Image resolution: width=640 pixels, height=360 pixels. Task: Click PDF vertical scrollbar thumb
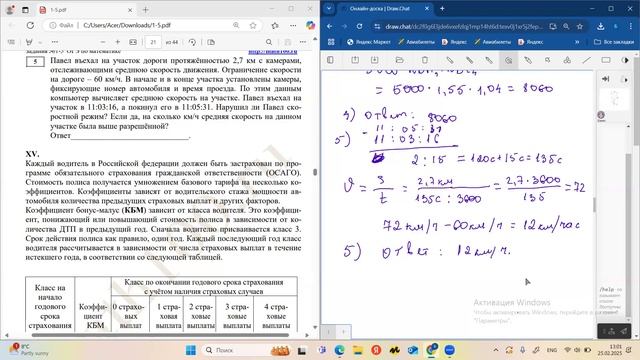pos(315,172)
